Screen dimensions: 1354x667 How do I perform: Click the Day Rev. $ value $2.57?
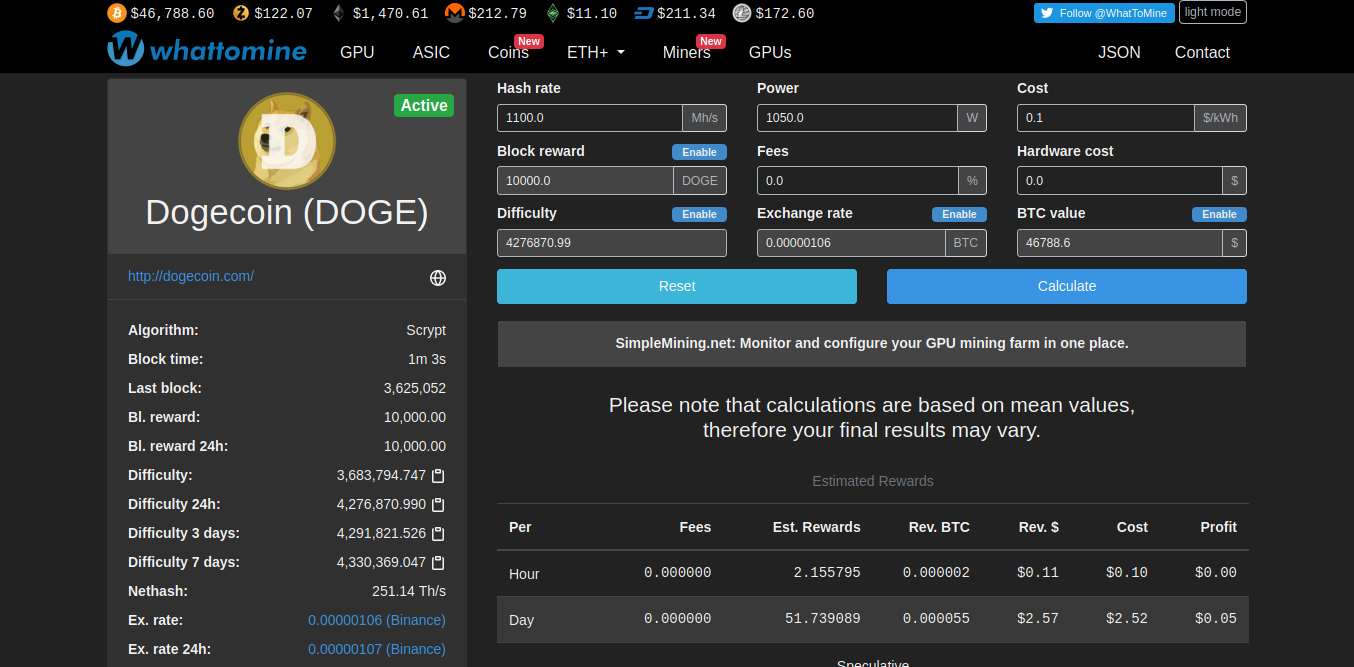pos(1040,619)
